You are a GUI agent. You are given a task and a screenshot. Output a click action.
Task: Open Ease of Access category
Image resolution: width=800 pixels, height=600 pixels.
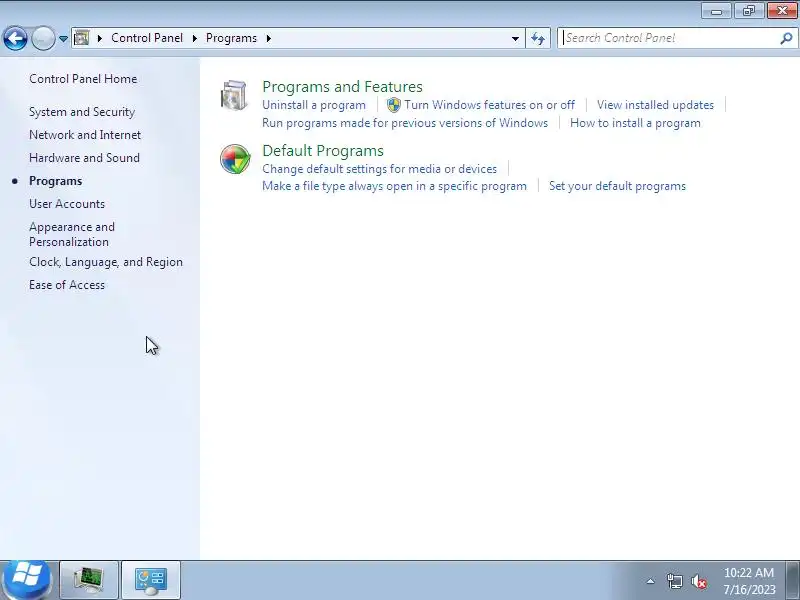point(67,285)
